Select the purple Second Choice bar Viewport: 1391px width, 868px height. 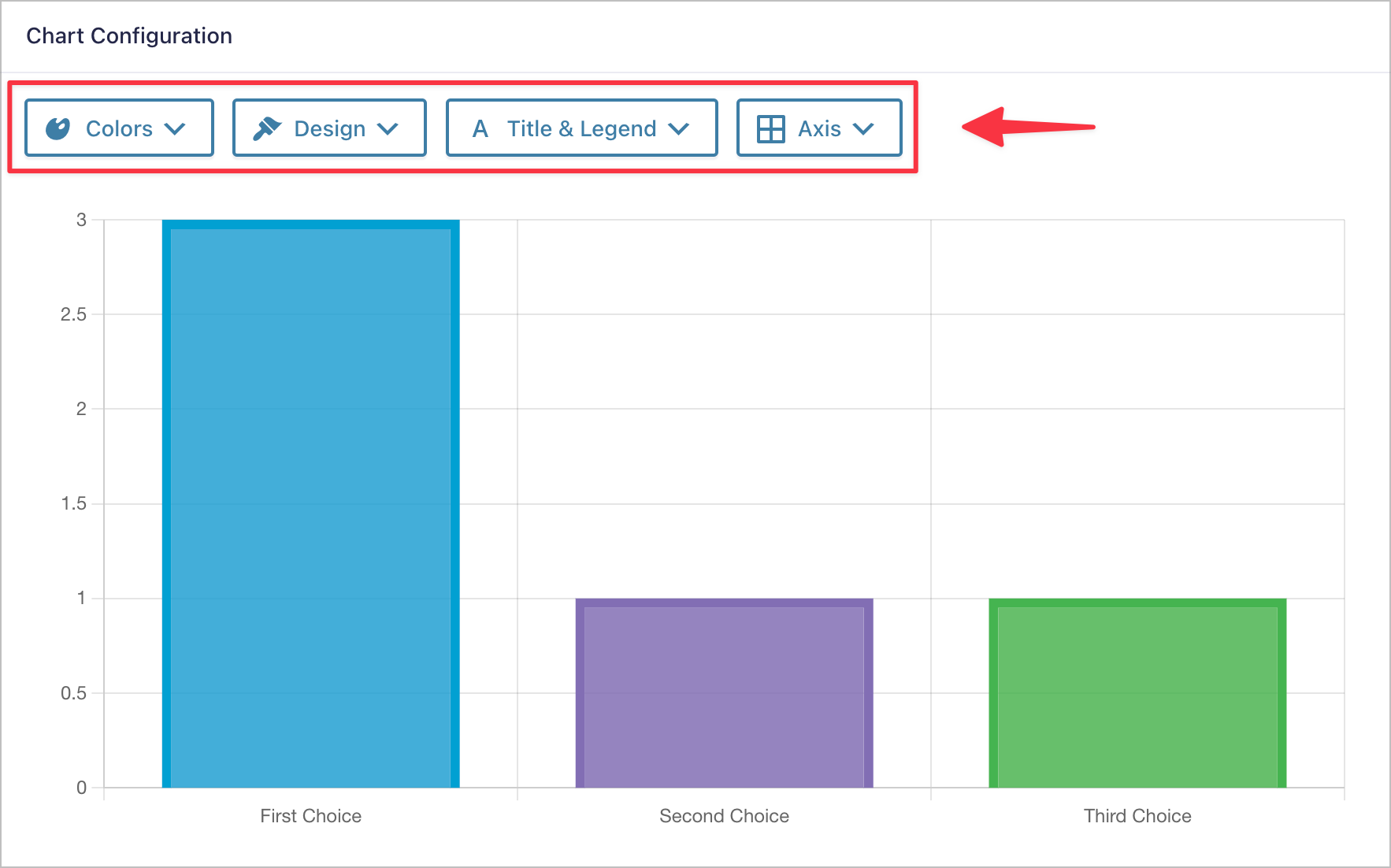tap(724, 693)
